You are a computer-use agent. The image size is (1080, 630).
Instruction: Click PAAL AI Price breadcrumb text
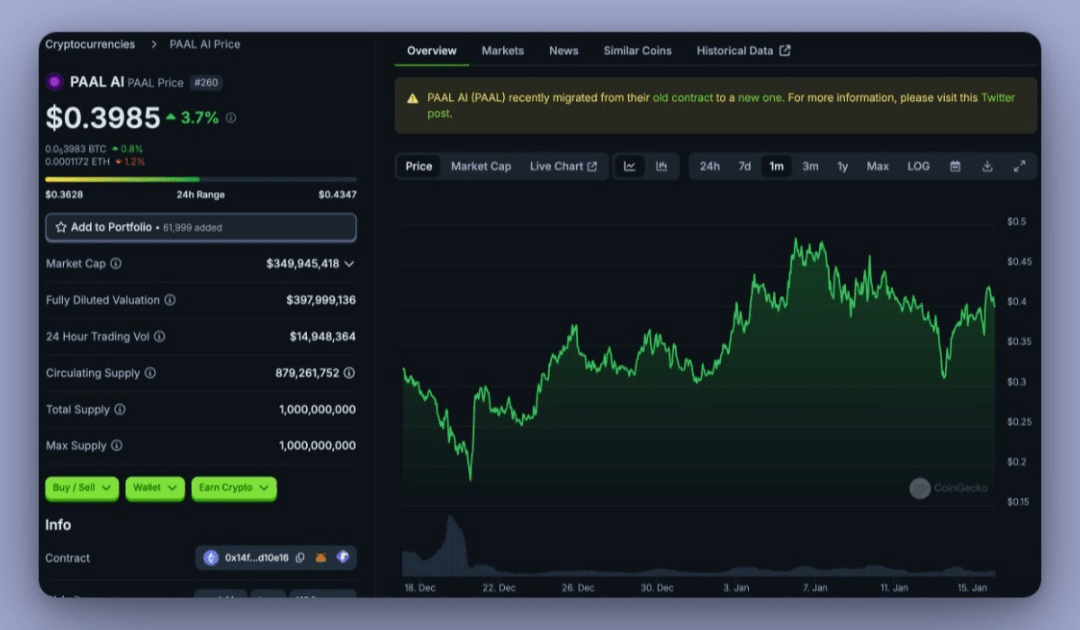pyautogui.click(x=205, y=44)
